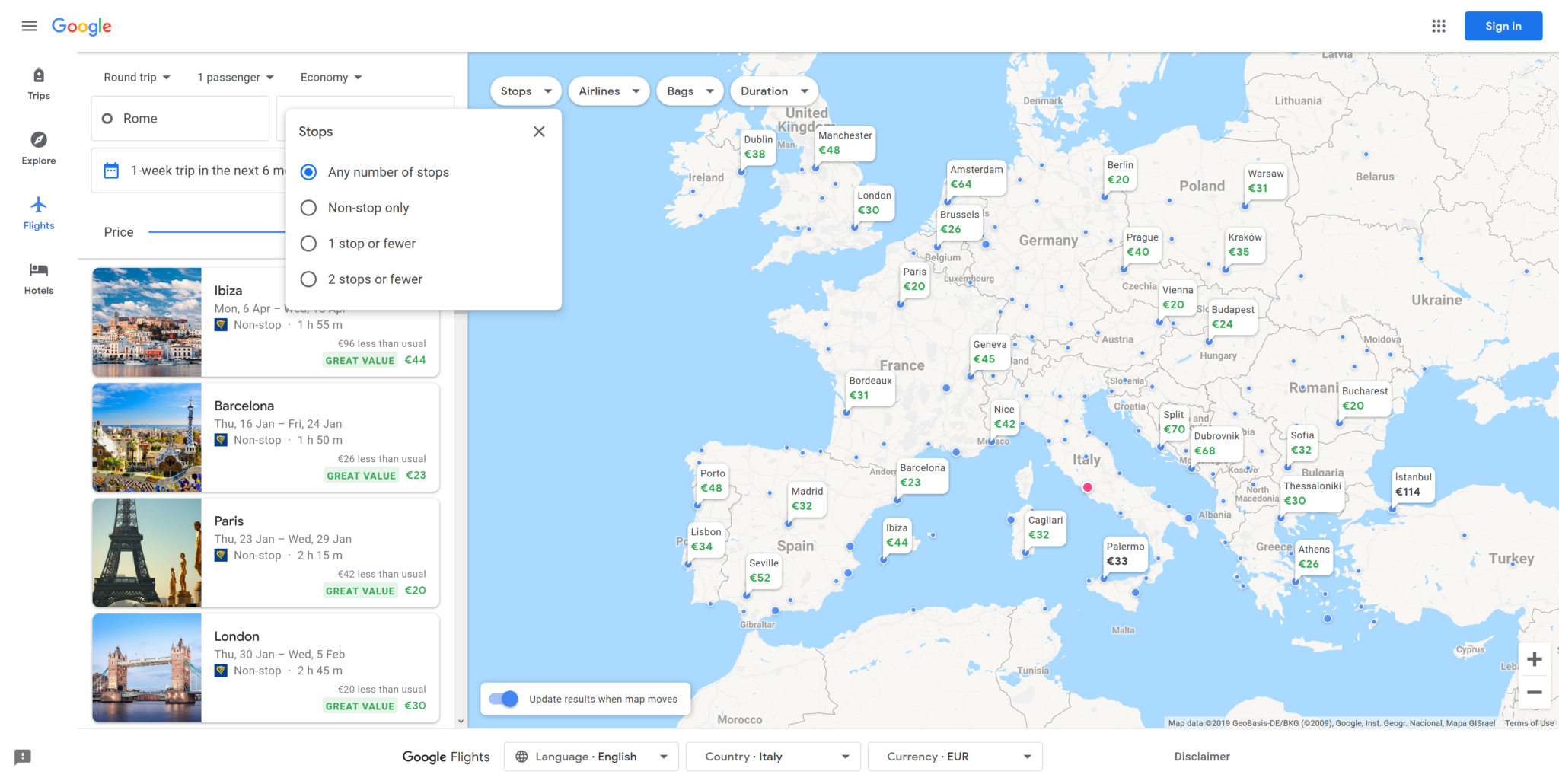
Task: Select the Bucharest €20 map label
Action: tap(1364, 399)
